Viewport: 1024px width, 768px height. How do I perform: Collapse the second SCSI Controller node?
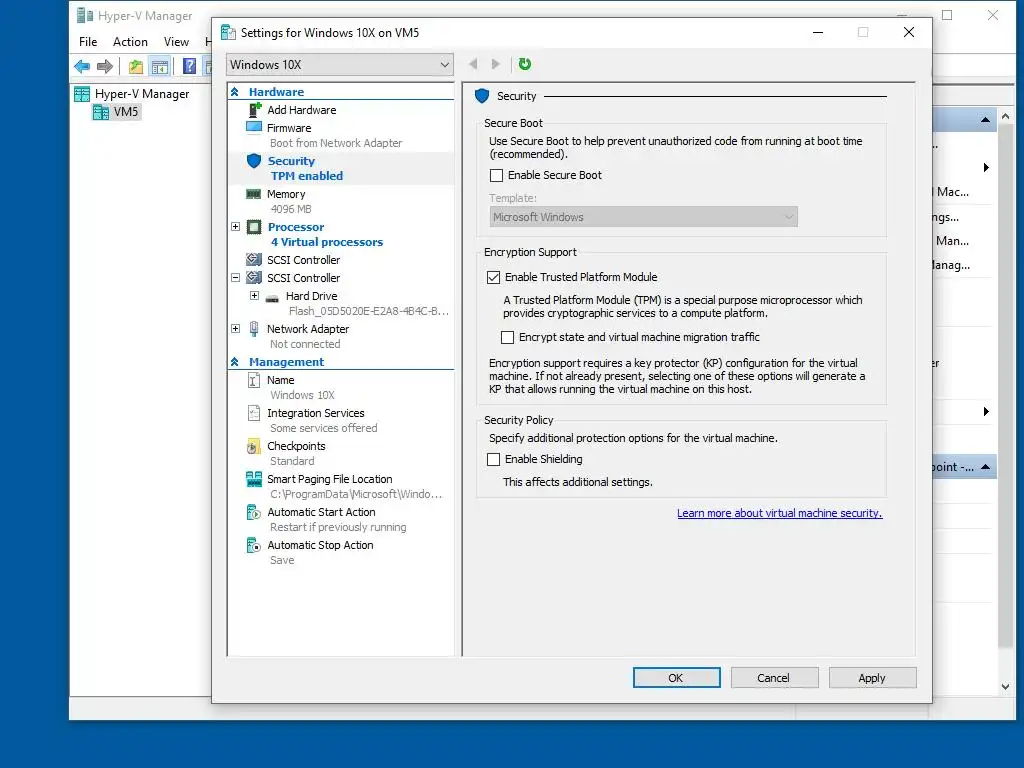point(236,278)
